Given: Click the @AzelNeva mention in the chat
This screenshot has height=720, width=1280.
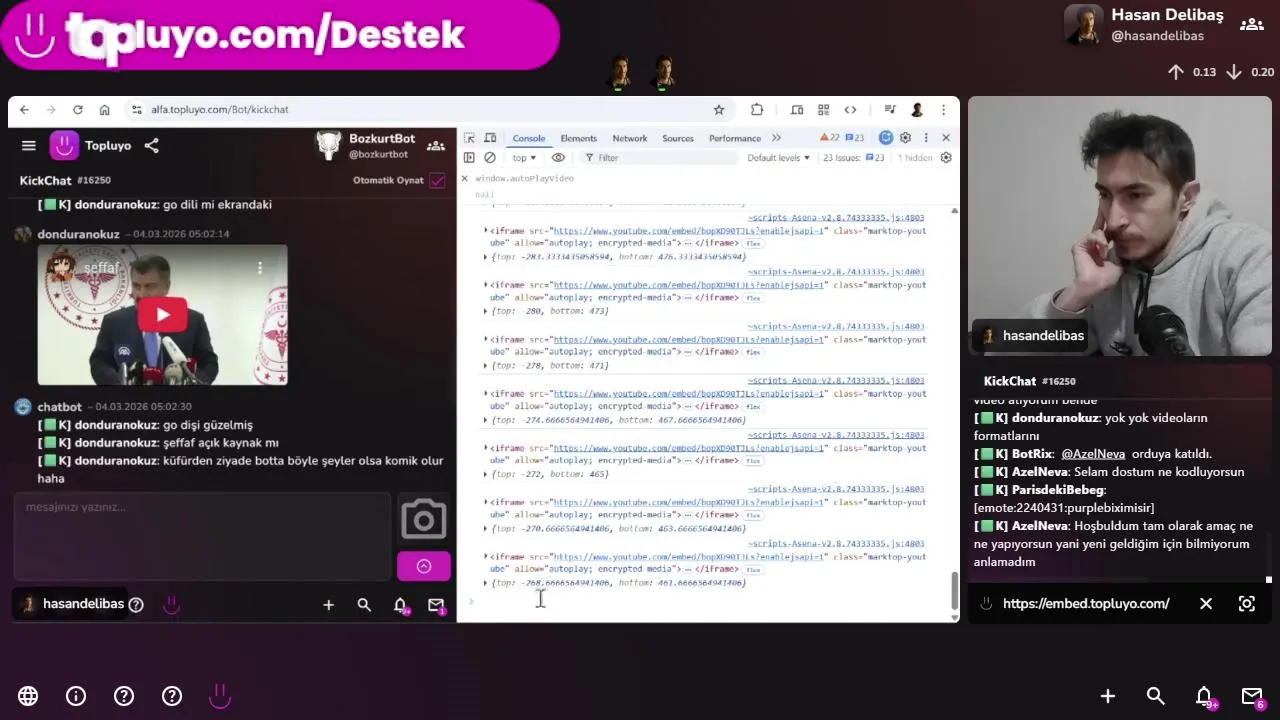Looking at the screenshot, I should click(x=1093, y=454).
